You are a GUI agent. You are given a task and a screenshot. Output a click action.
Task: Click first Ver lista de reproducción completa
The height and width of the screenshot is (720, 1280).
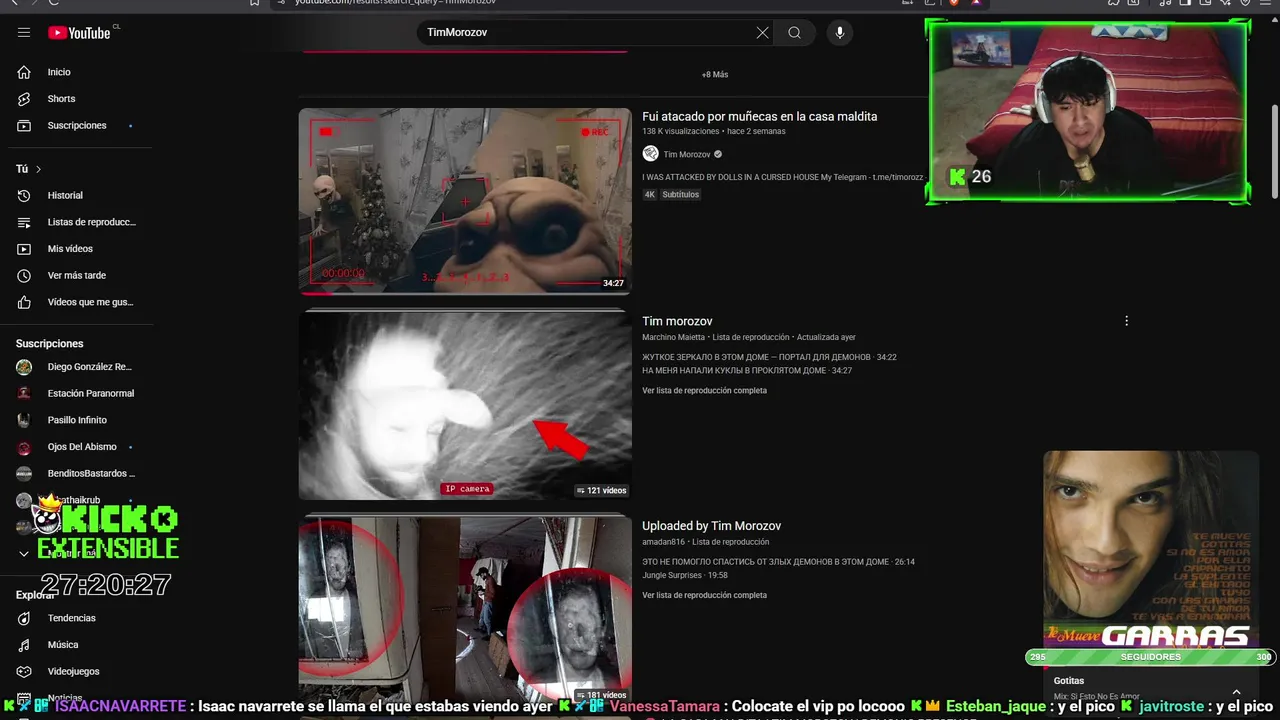704,391
